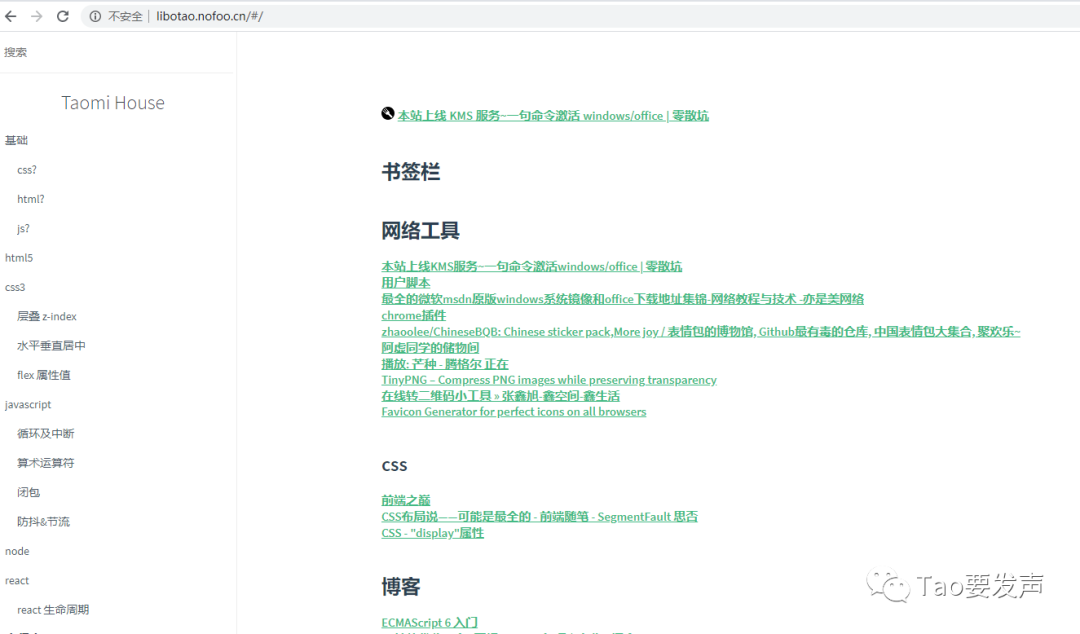
Task: Click the css section heading
Action: (x=395, y=467)
